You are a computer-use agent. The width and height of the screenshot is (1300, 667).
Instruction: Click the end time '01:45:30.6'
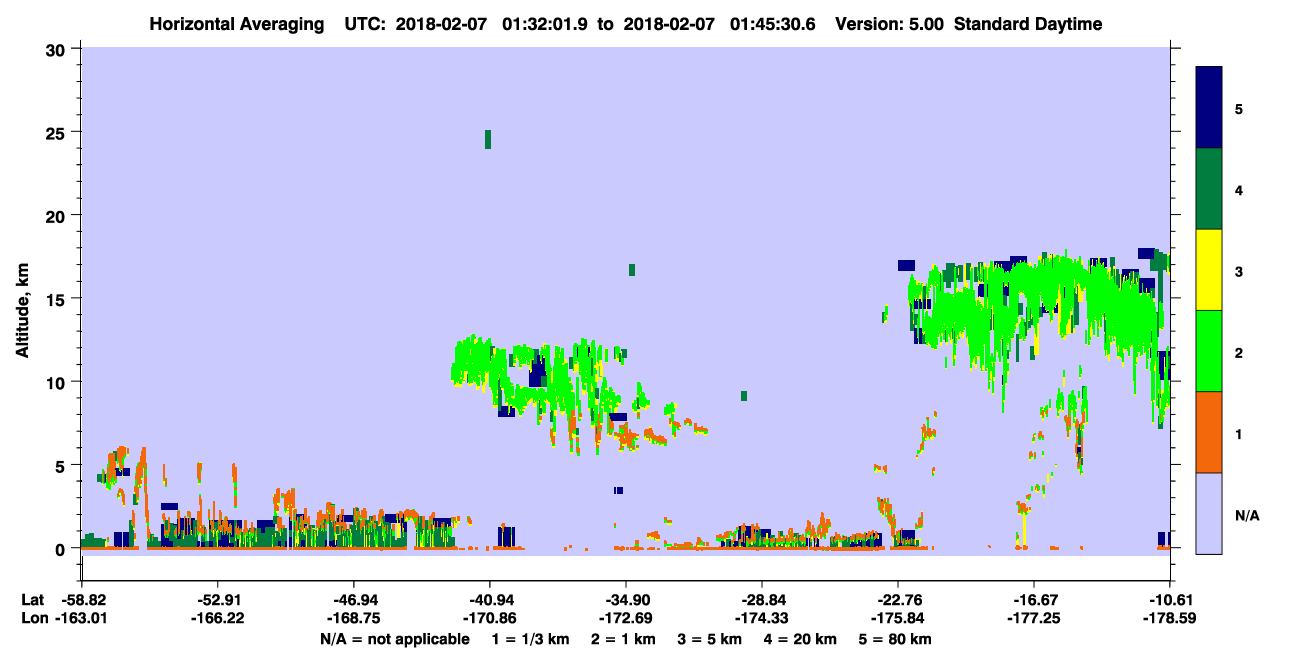click(771, 24)
